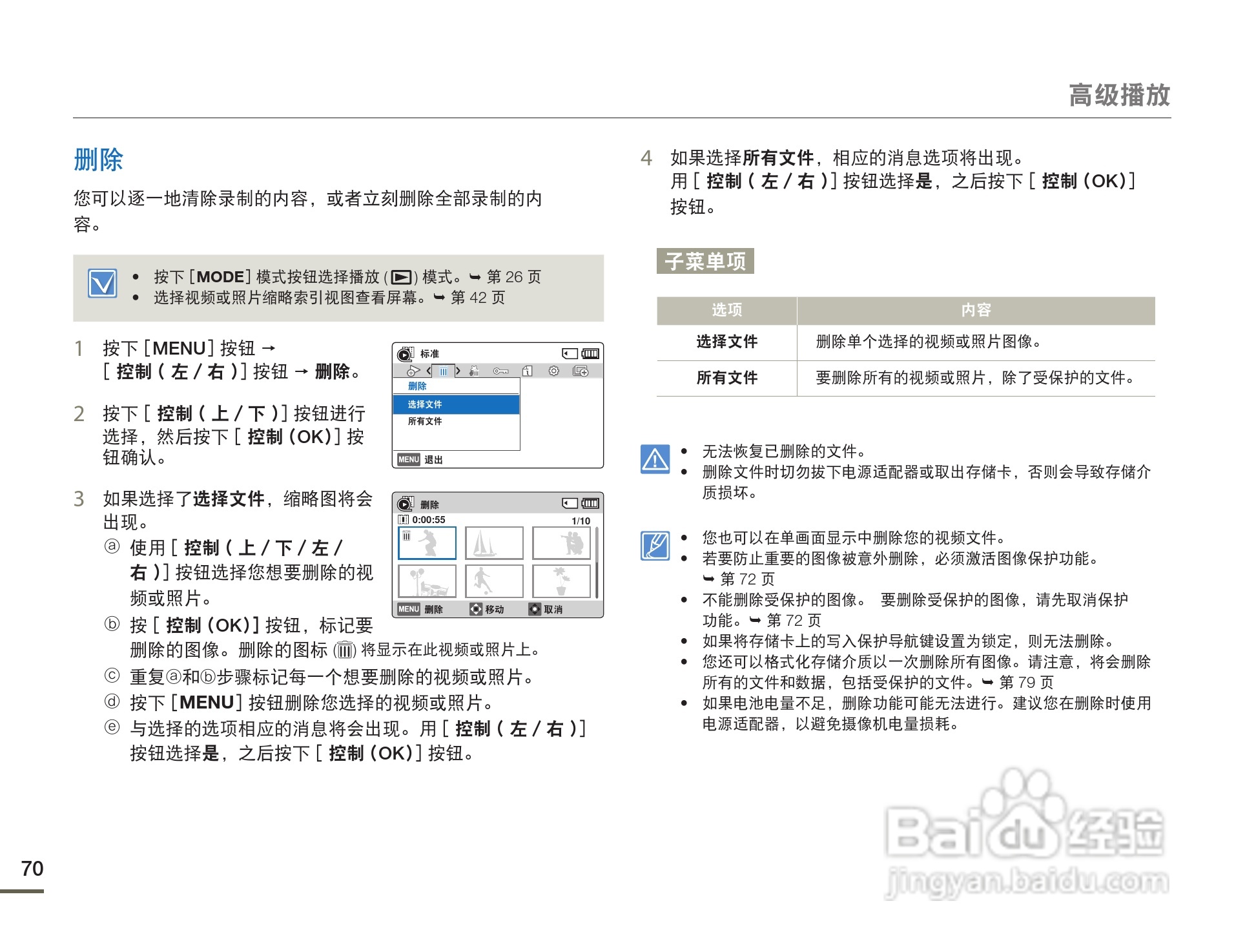Screen dimensions: 1245x952
Task: Click the thumbnail view scrollbar
Action: coord(597,562)
